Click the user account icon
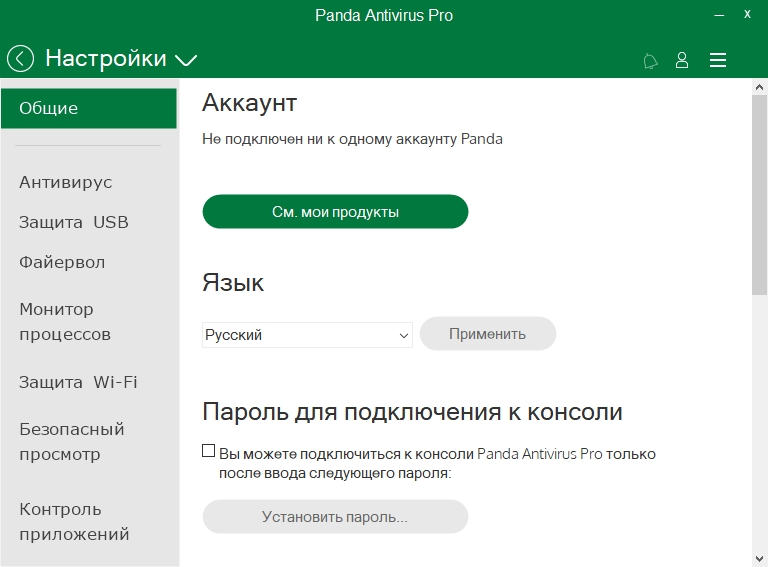 682,60
